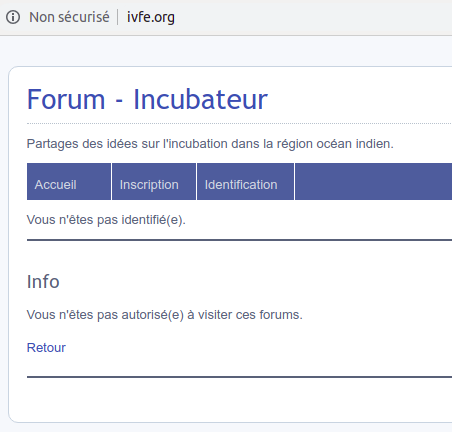Follow the Retour link
The width and height of the screenshot is (452, 432).
pyautogui.click(x=46, y=348)
